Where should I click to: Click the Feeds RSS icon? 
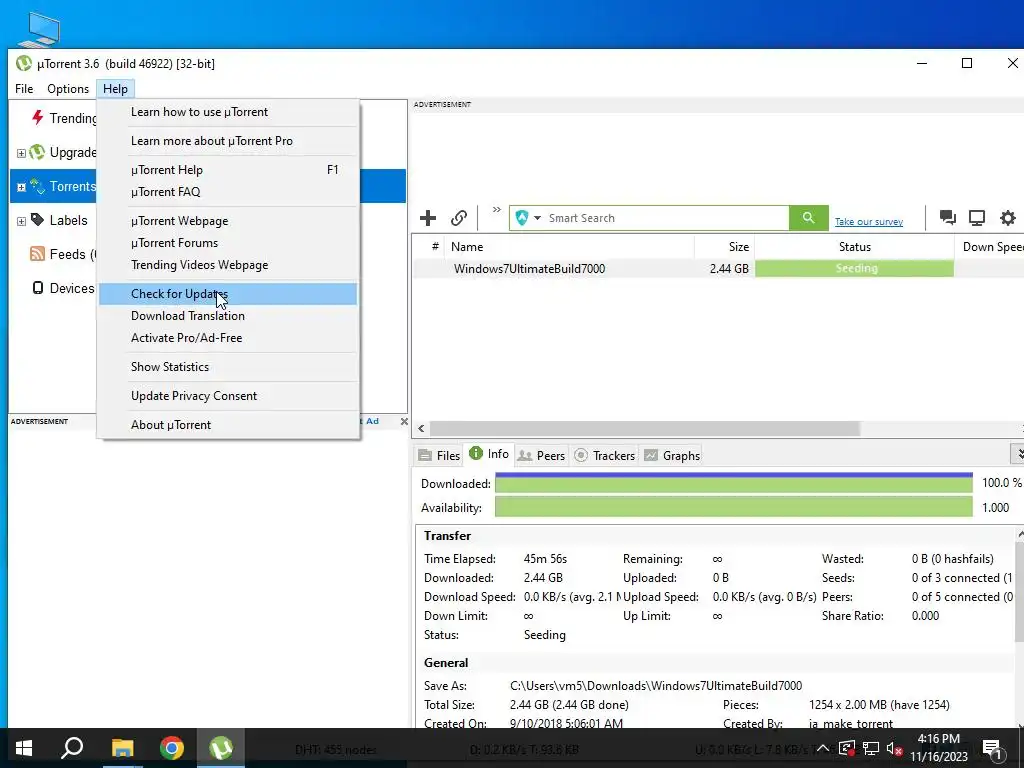click(38, 254)
